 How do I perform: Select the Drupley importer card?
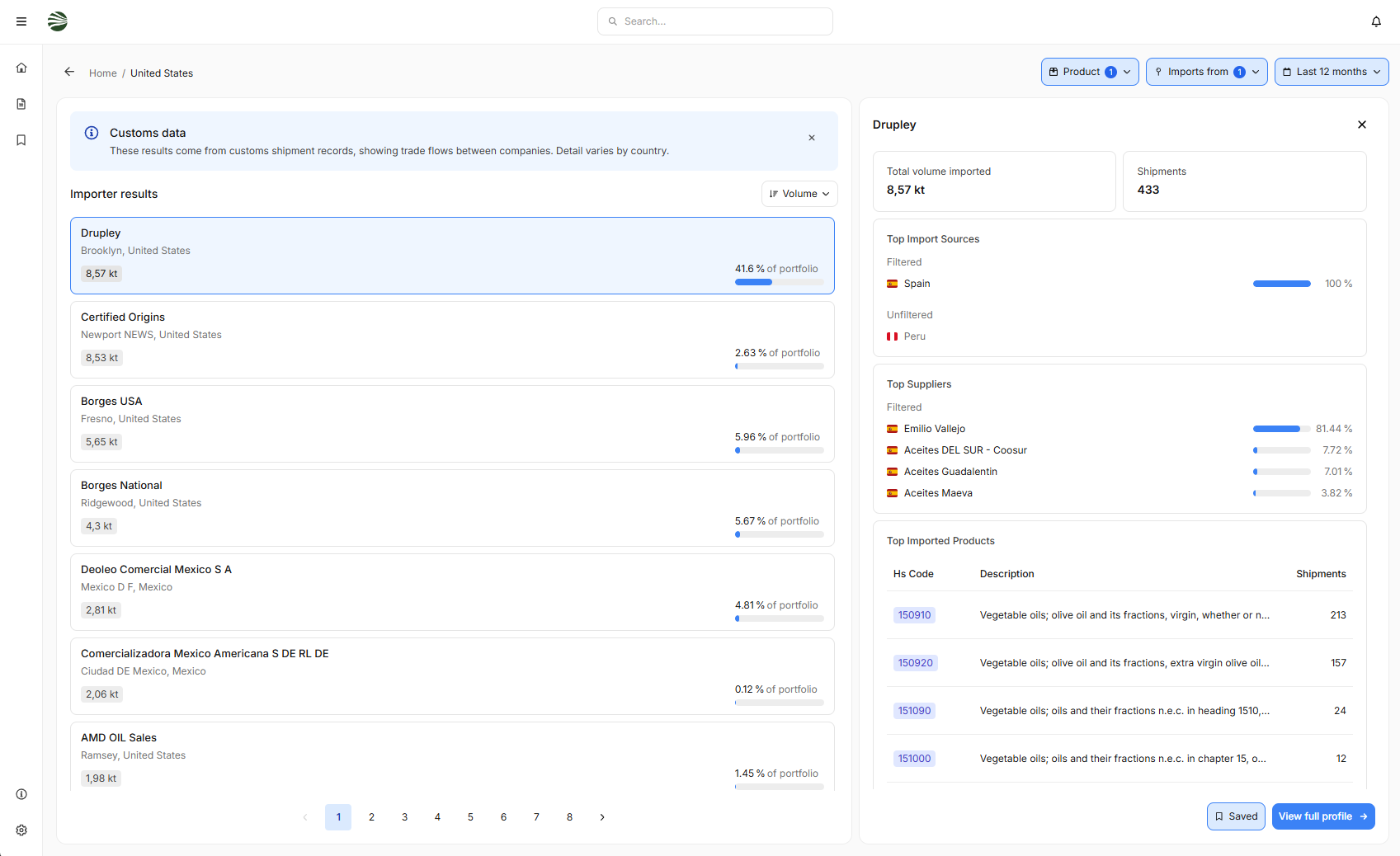coord(452,256)
